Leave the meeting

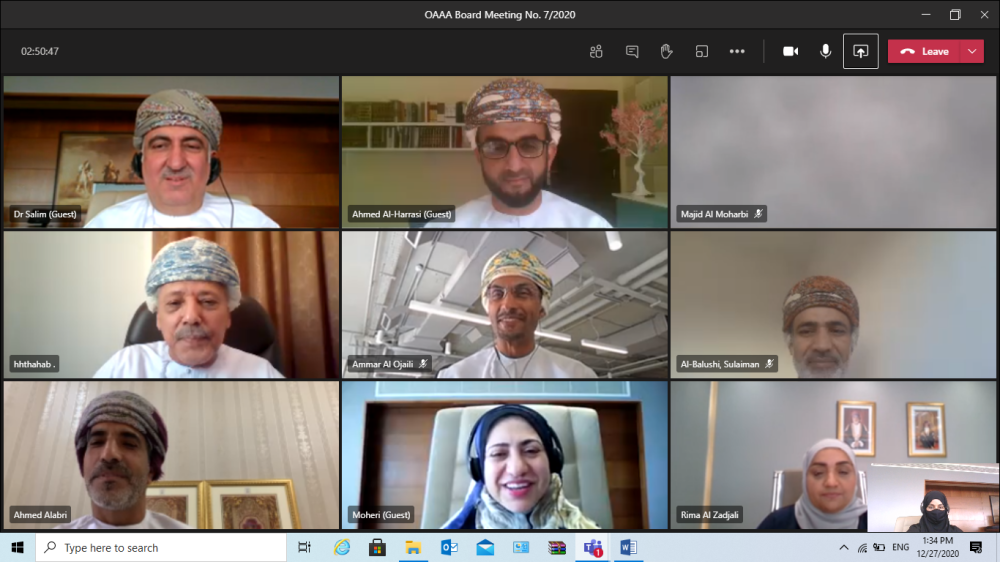click(x=924, y=51)
